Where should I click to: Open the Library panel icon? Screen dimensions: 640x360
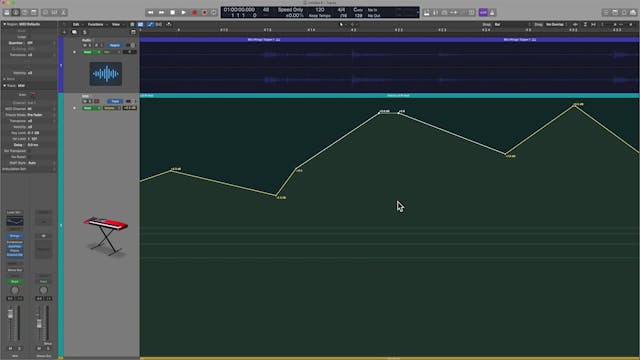click(x=7, y=13)
